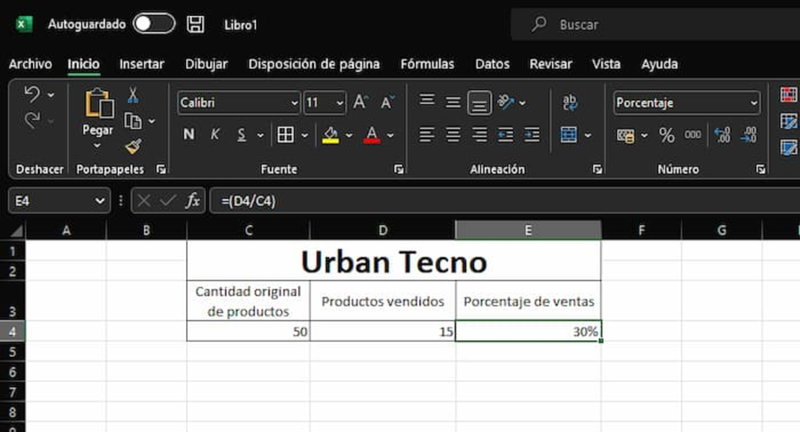
Task: Expand the underline style dropdown
Action: click(260, 135)
